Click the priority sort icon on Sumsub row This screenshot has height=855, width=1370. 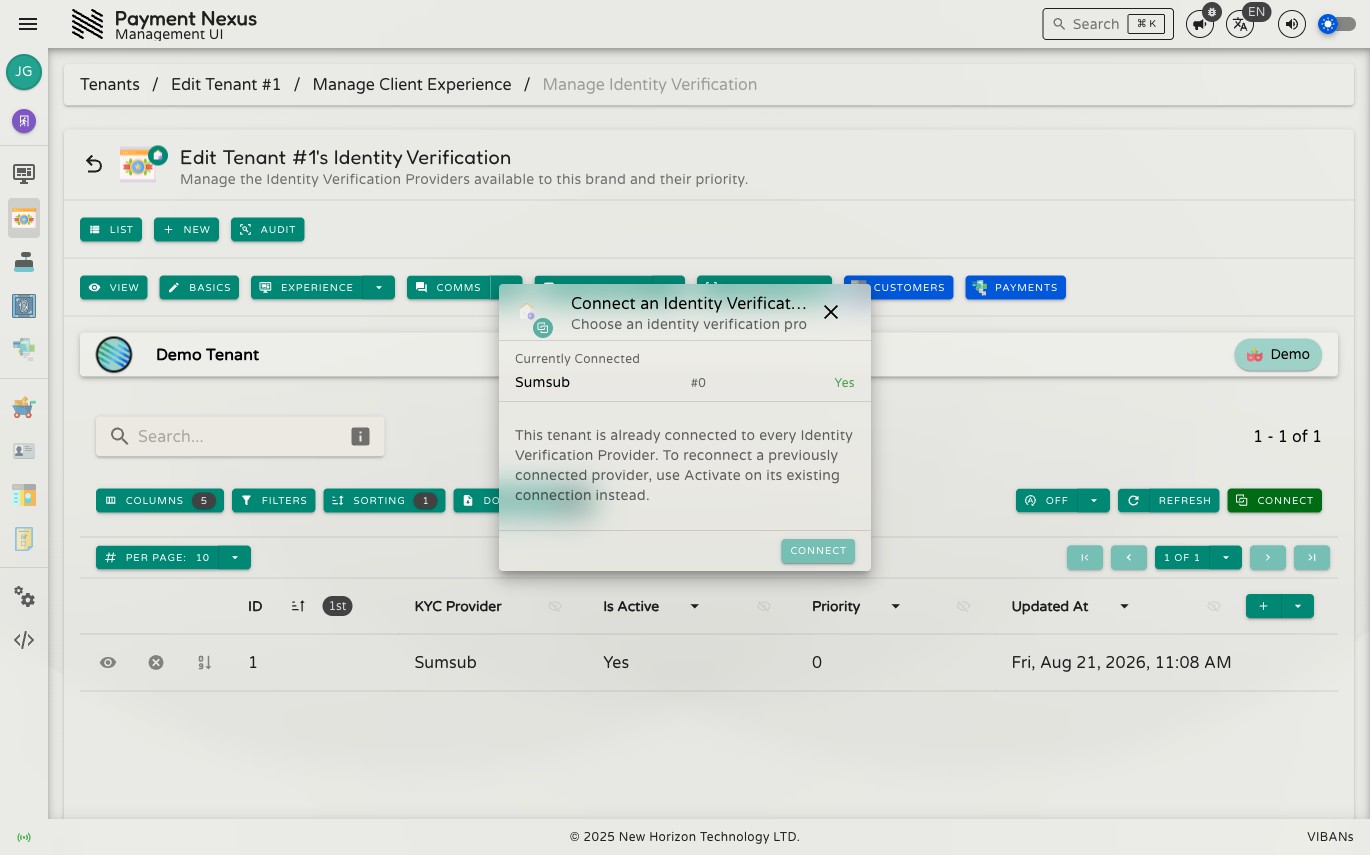click(204, 662)
